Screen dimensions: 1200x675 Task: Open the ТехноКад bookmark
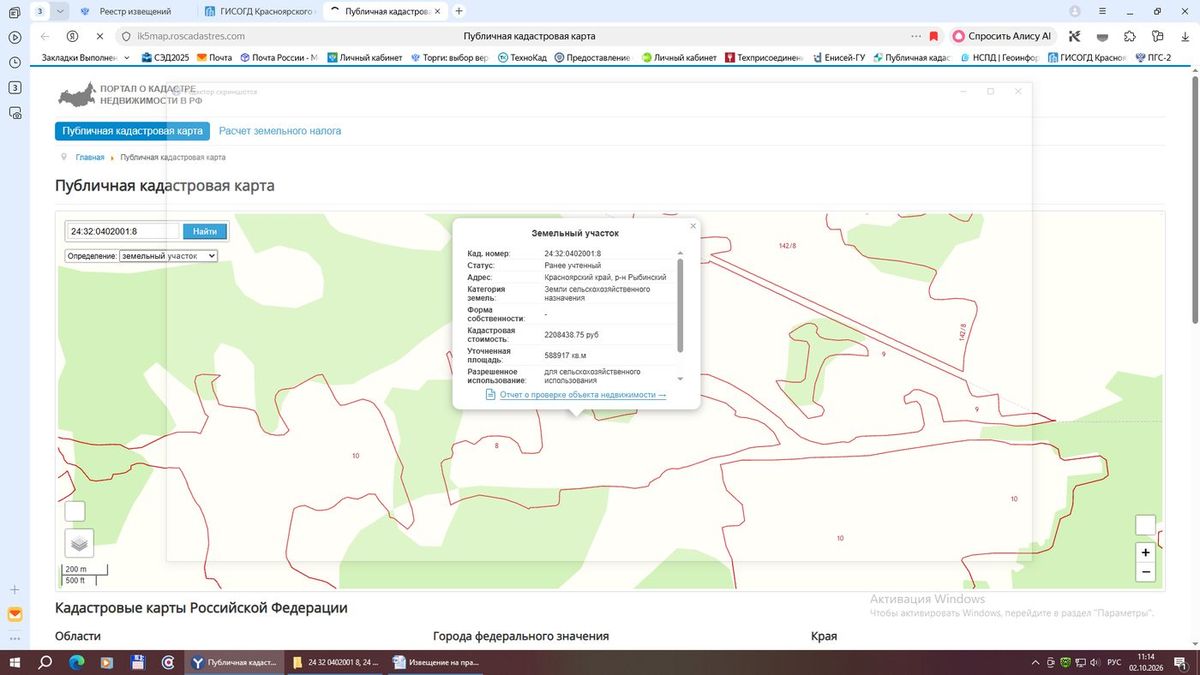tap(522, 58)
